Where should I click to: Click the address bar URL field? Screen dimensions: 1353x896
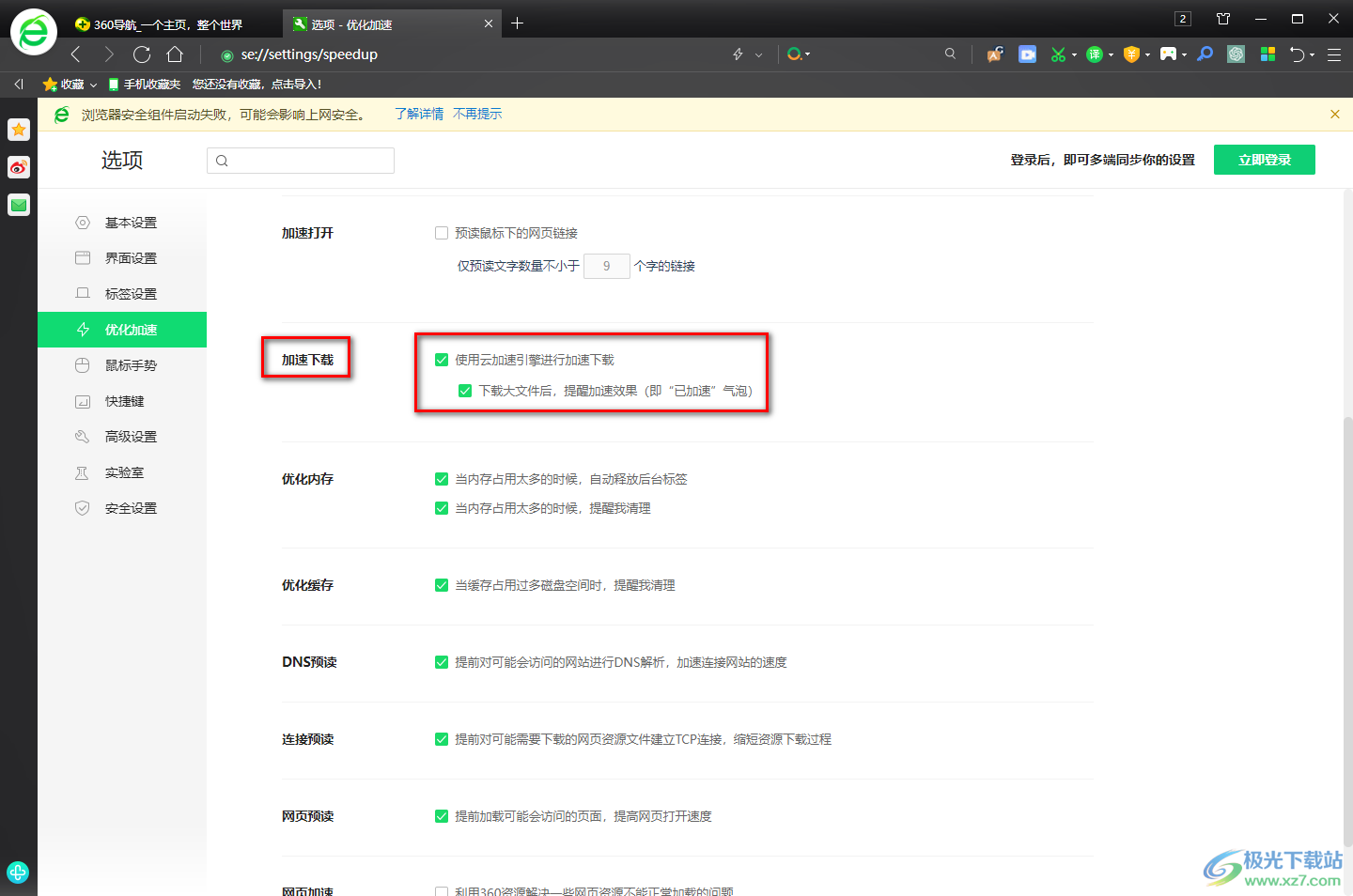tap(470, 54)
